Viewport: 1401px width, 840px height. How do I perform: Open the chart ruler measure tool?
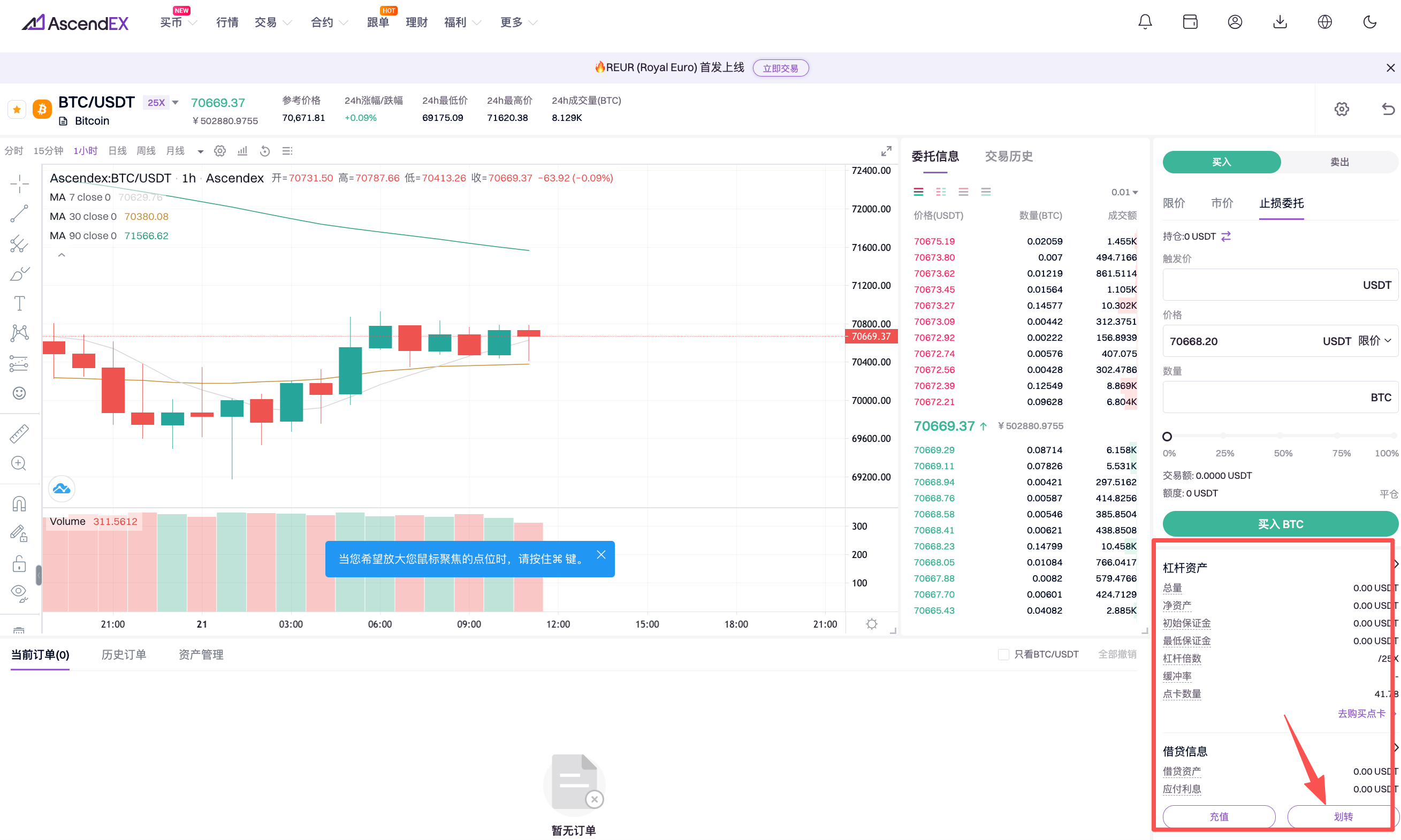click(x=19, y=433)
